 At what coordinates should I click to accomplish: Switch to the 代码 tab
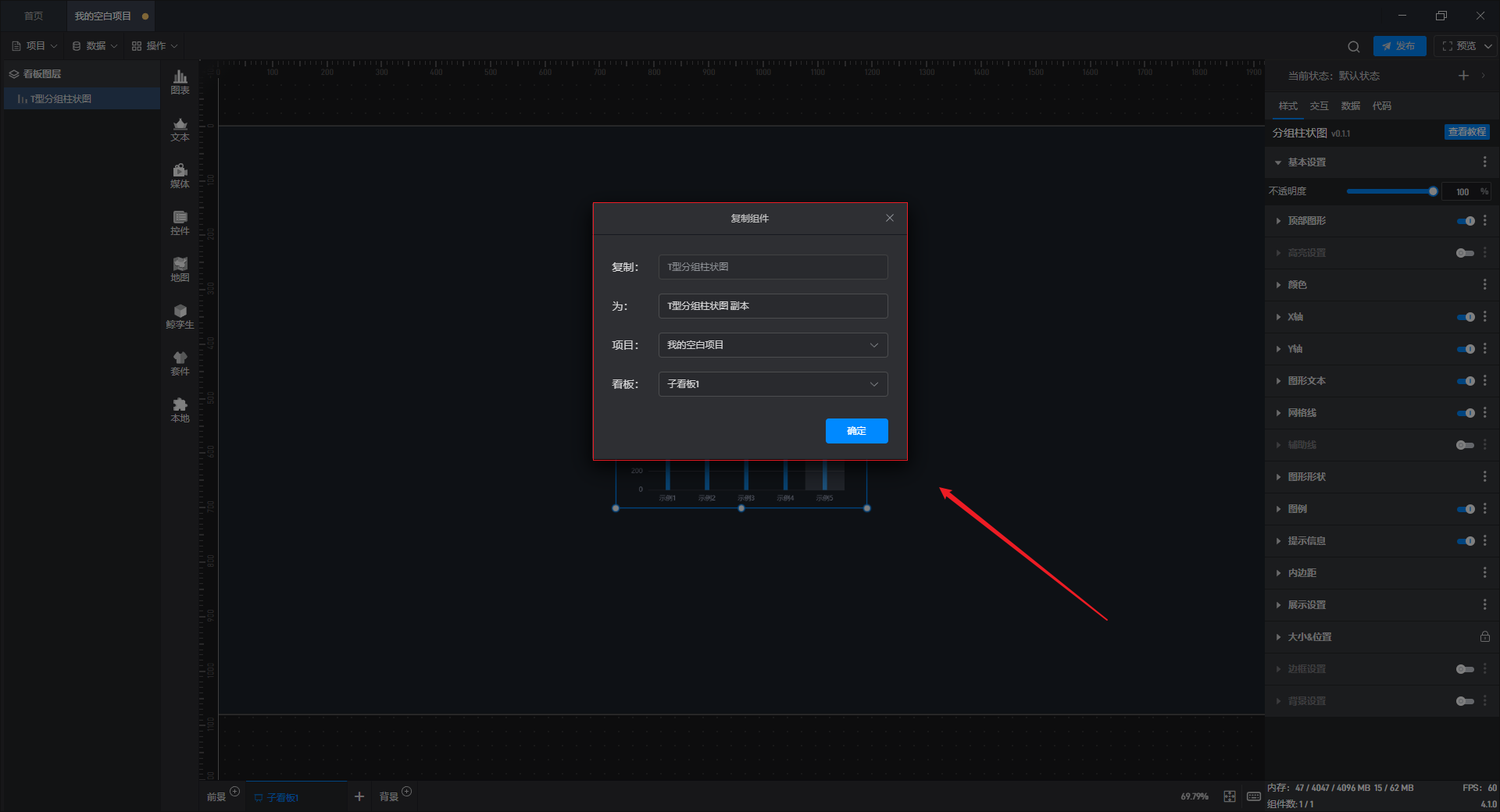pyautogui.click(x=1382, y=106)
